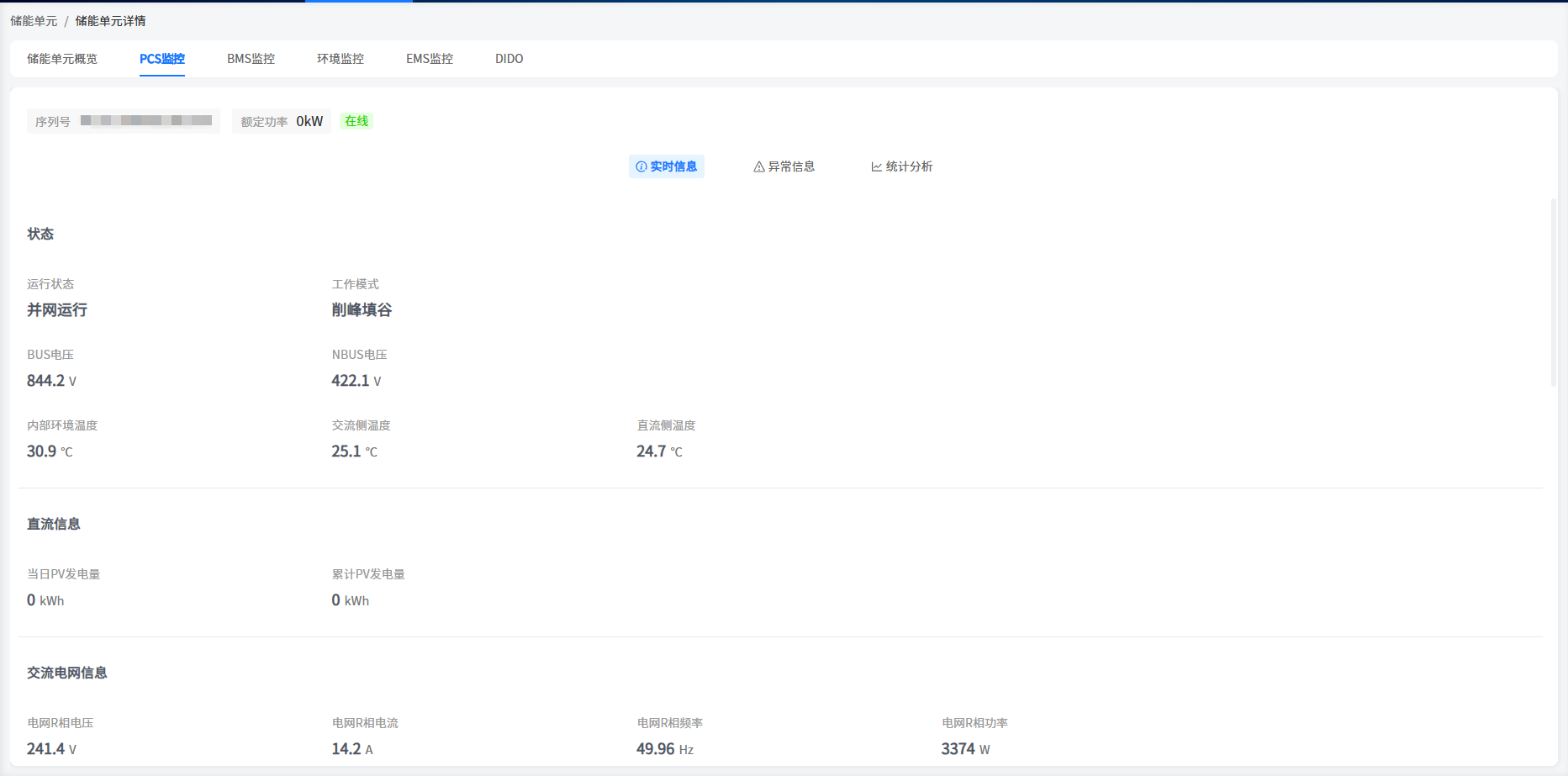Screen dimensions: 1568x776
Task: Click the 削峰填谷 work mode value
Action: [362, 310]
